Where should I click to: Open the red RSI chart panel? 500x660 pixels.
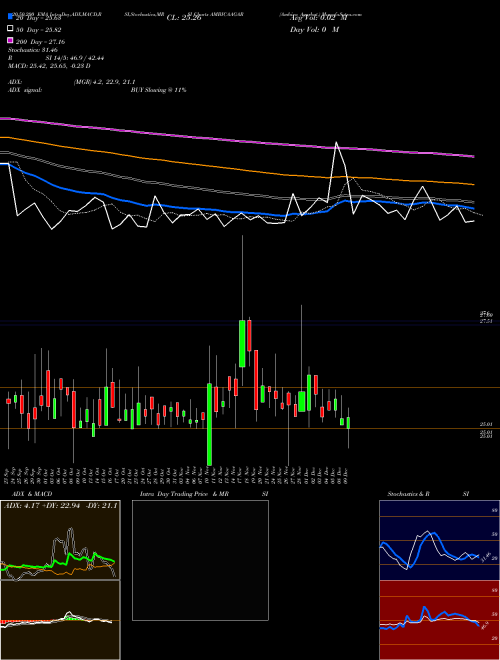[x=439, y=620]
